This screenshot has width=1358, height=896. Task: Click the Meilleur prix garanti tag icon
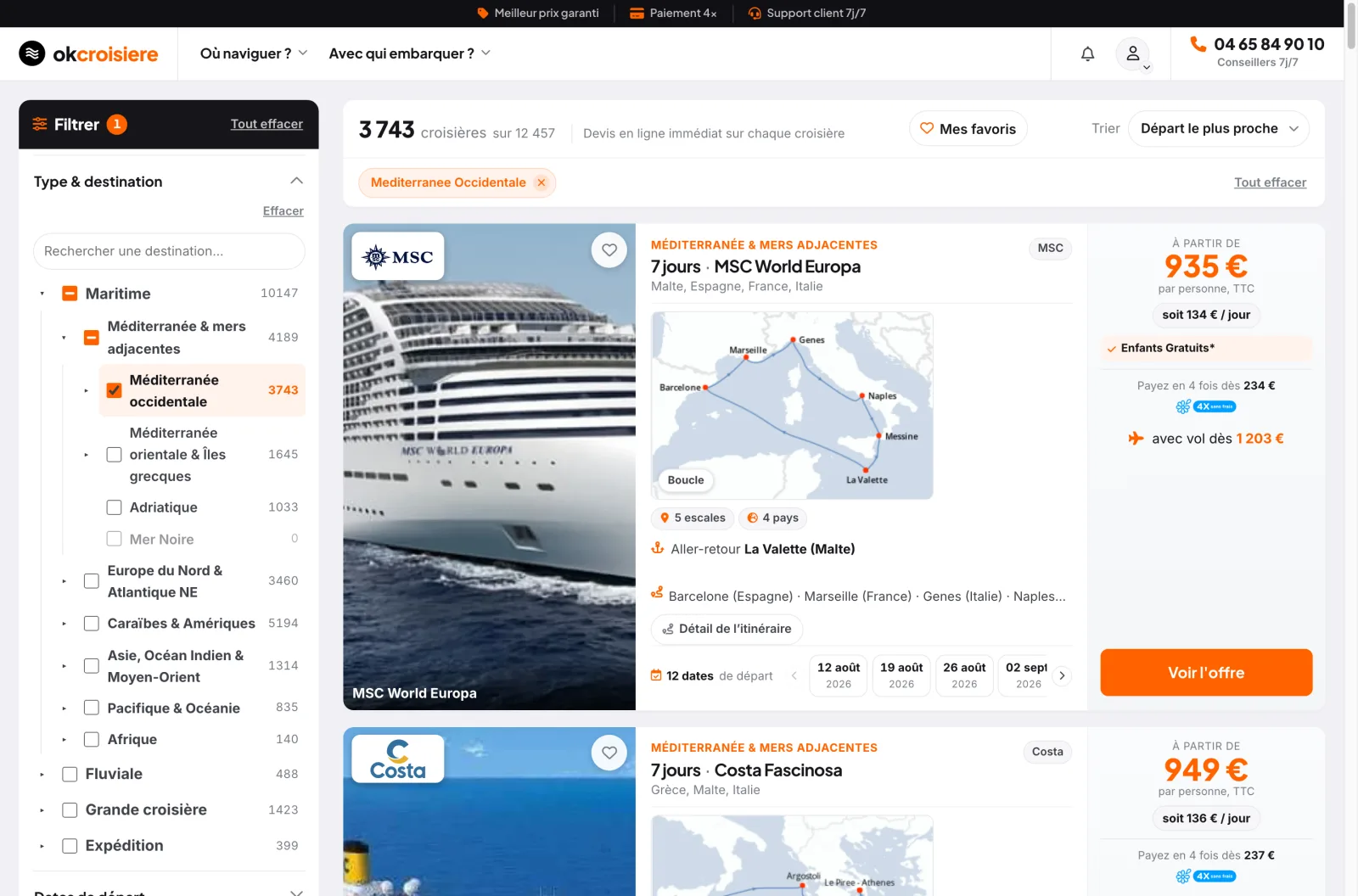click(x=483, y=14)
